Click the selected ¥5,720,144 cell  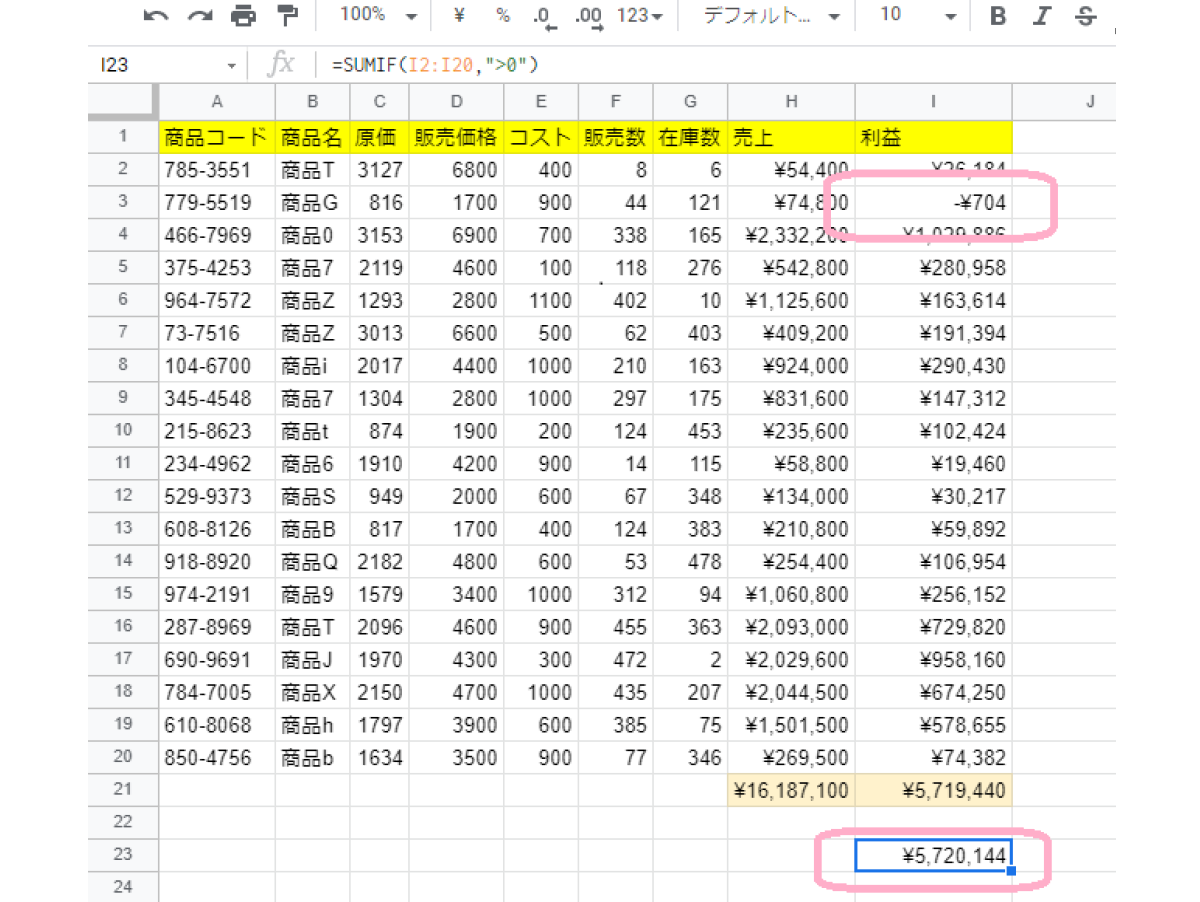pyautogui.click(x=933, y=855)
